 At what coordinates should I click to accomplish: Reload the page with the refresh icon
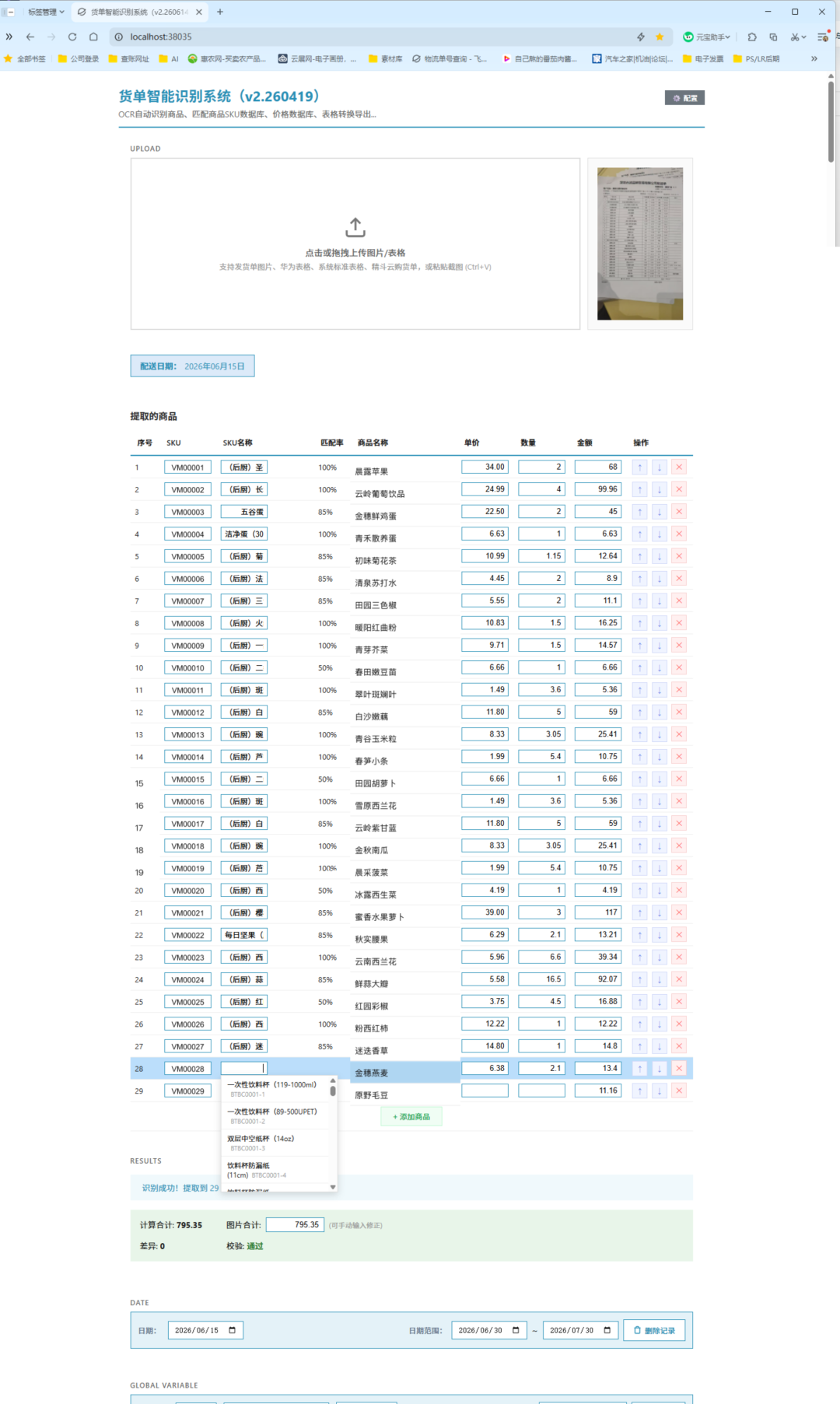click(72, 37)
